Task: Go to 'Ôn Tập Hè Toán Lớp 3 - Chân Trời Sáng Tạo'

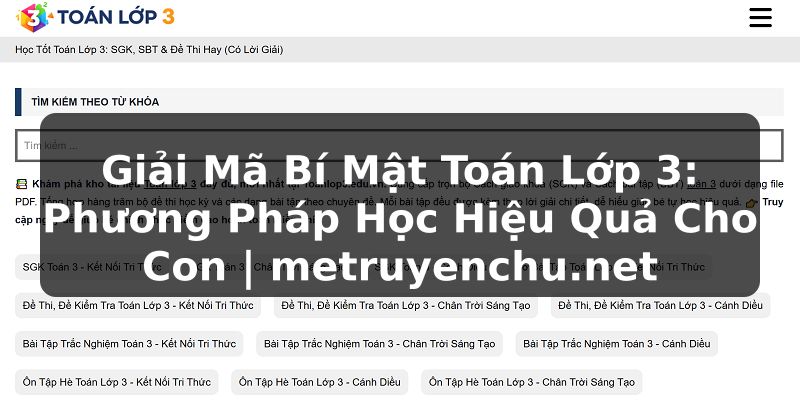Action: pyautogui.click(x=531, y=382)
